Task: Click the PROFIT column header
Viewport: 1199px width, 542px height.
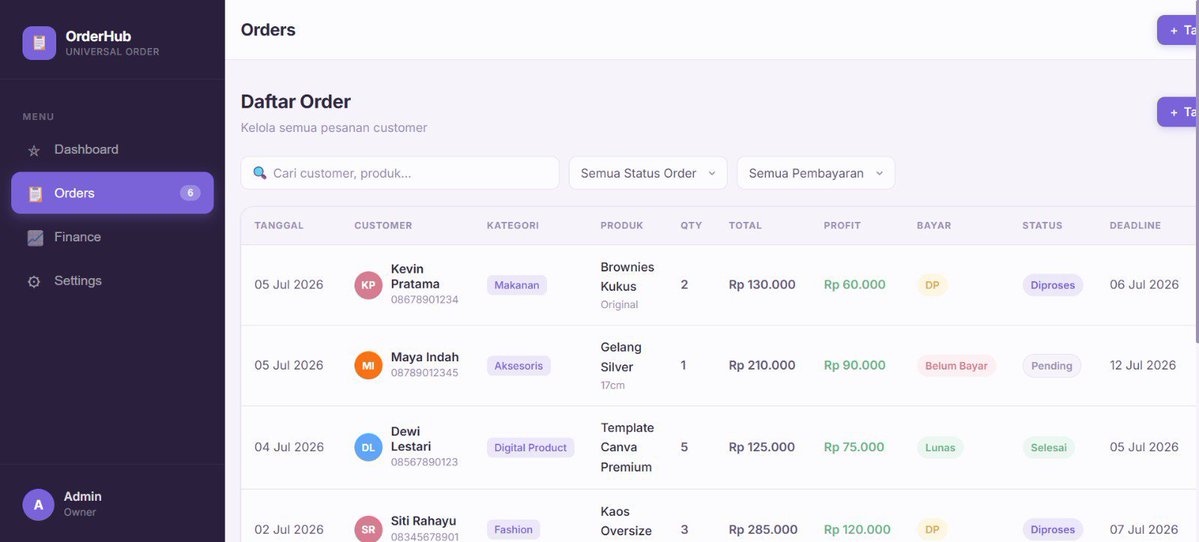Action: [842, 226]
